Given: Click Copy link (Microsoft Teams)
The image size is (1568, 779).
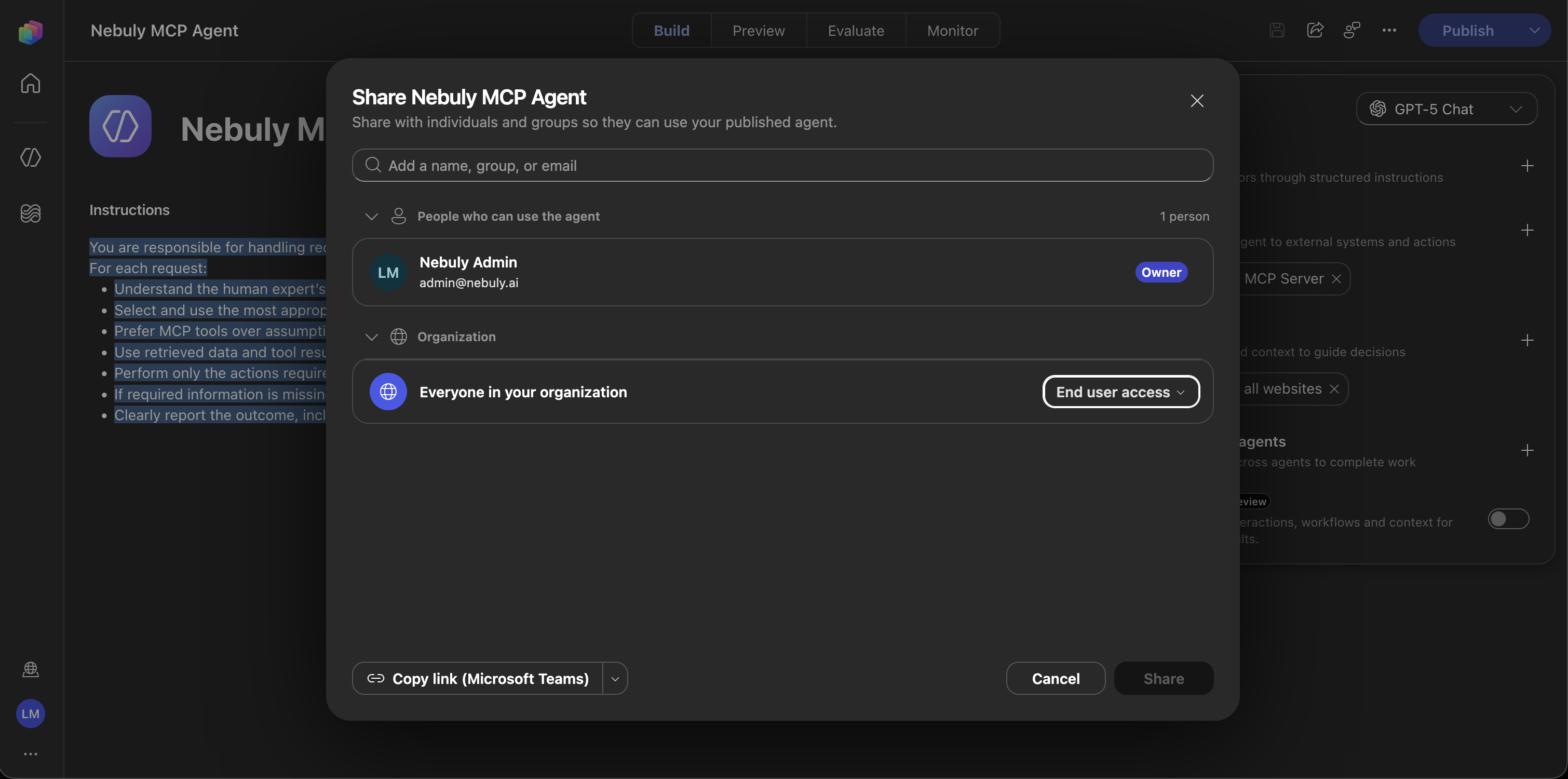Looking at the screenshot, I should (x=478, y=678).
